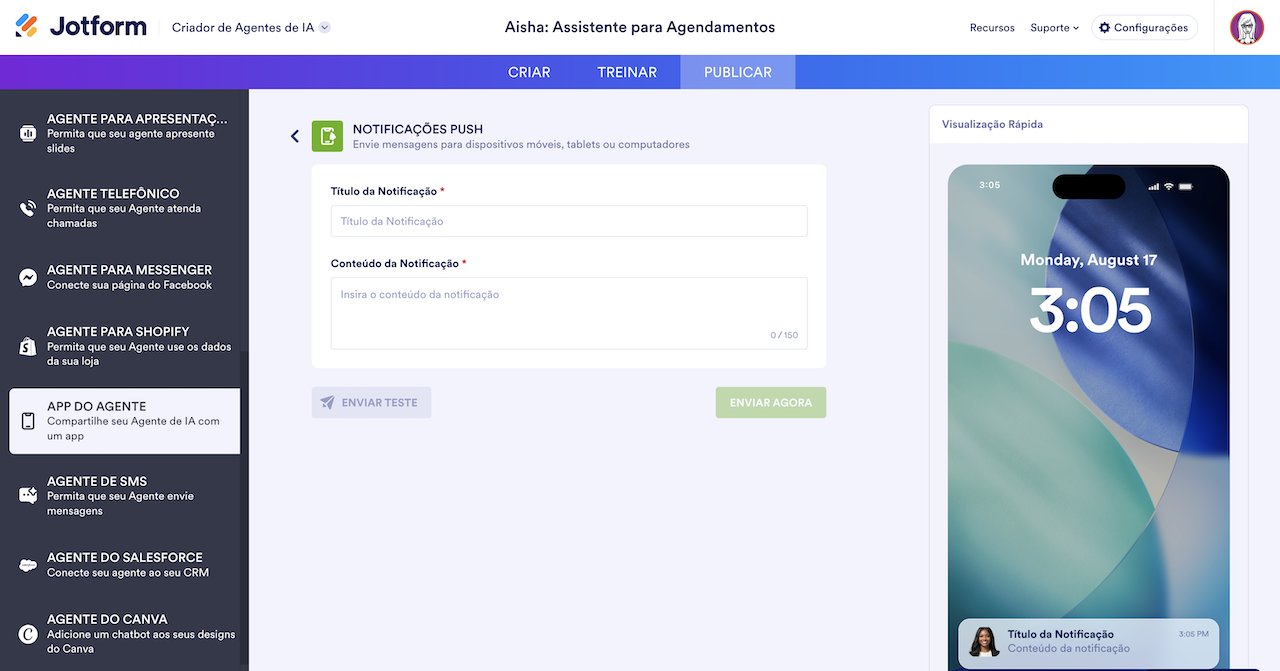Image resolution: width=1280 pixels, height=671 pixels.
Task: Open the Recursos link
Action: 992,28
